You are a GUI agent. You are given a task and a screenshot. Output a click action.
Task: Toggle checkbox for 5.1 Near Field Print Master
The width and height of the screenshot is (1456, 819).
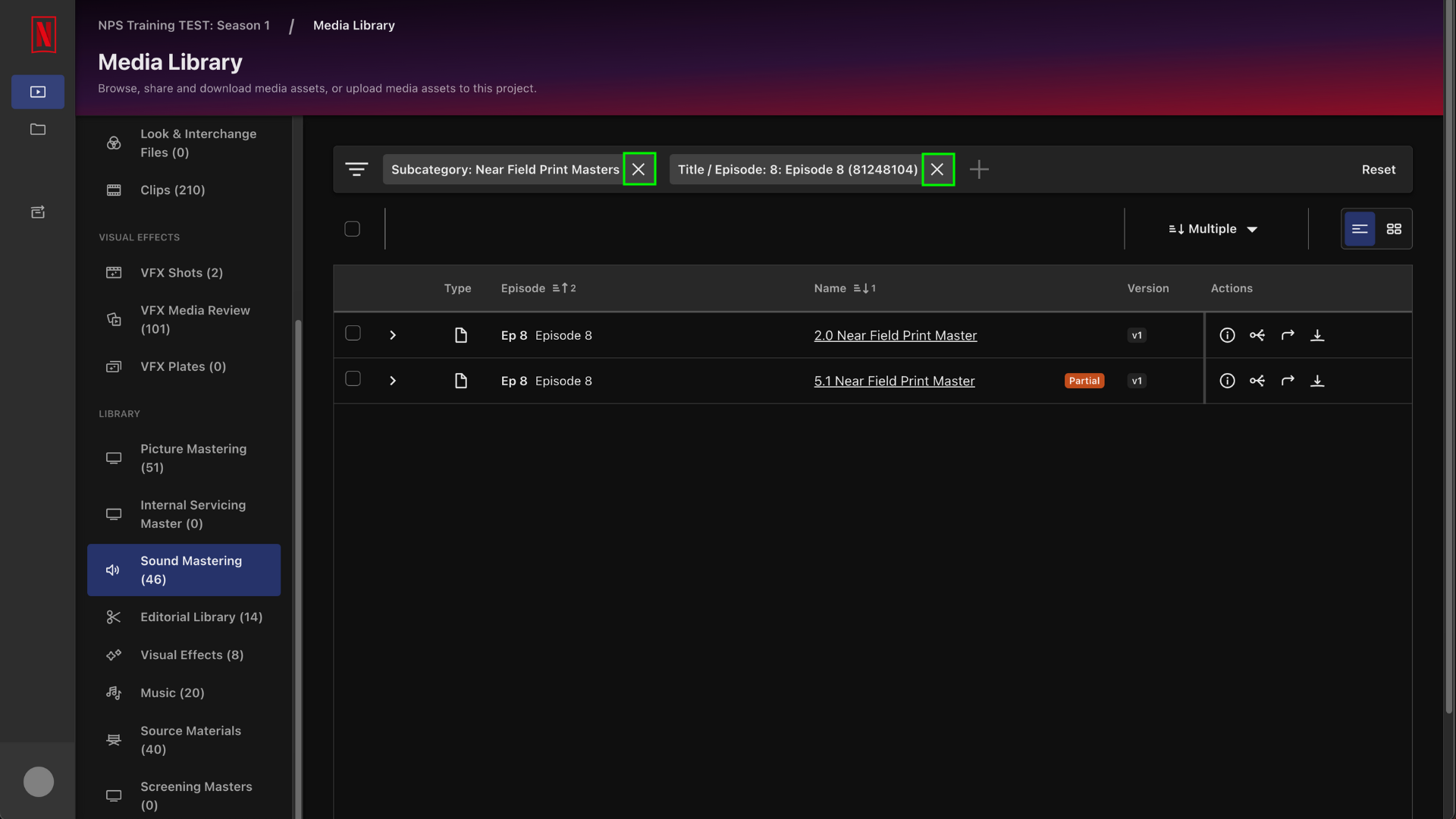352,380
